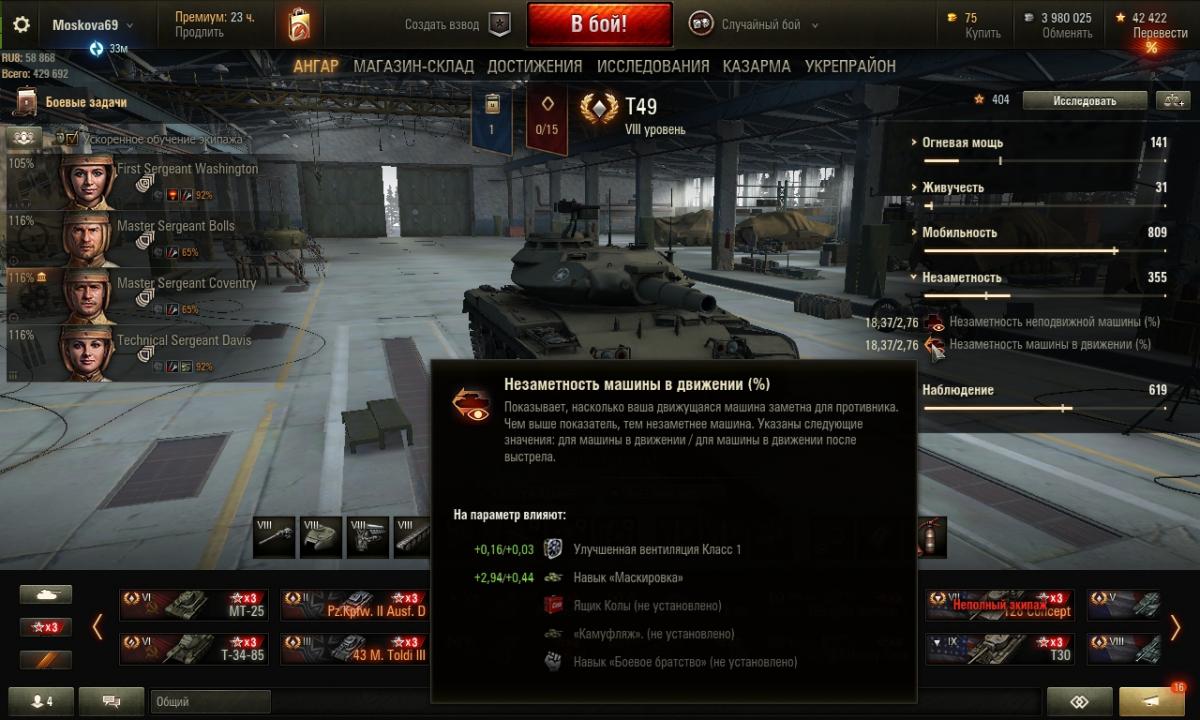Open Случайный бой battle mode dropdown
The width and height of the screenshot is (1200, 720).
pos(755,25)
